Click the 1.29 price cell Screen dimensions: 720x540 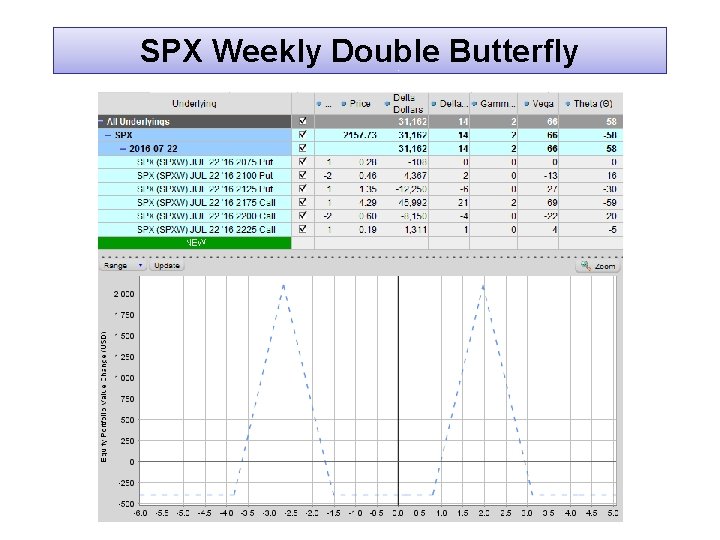pyautogui.click(x=367, y=202)
